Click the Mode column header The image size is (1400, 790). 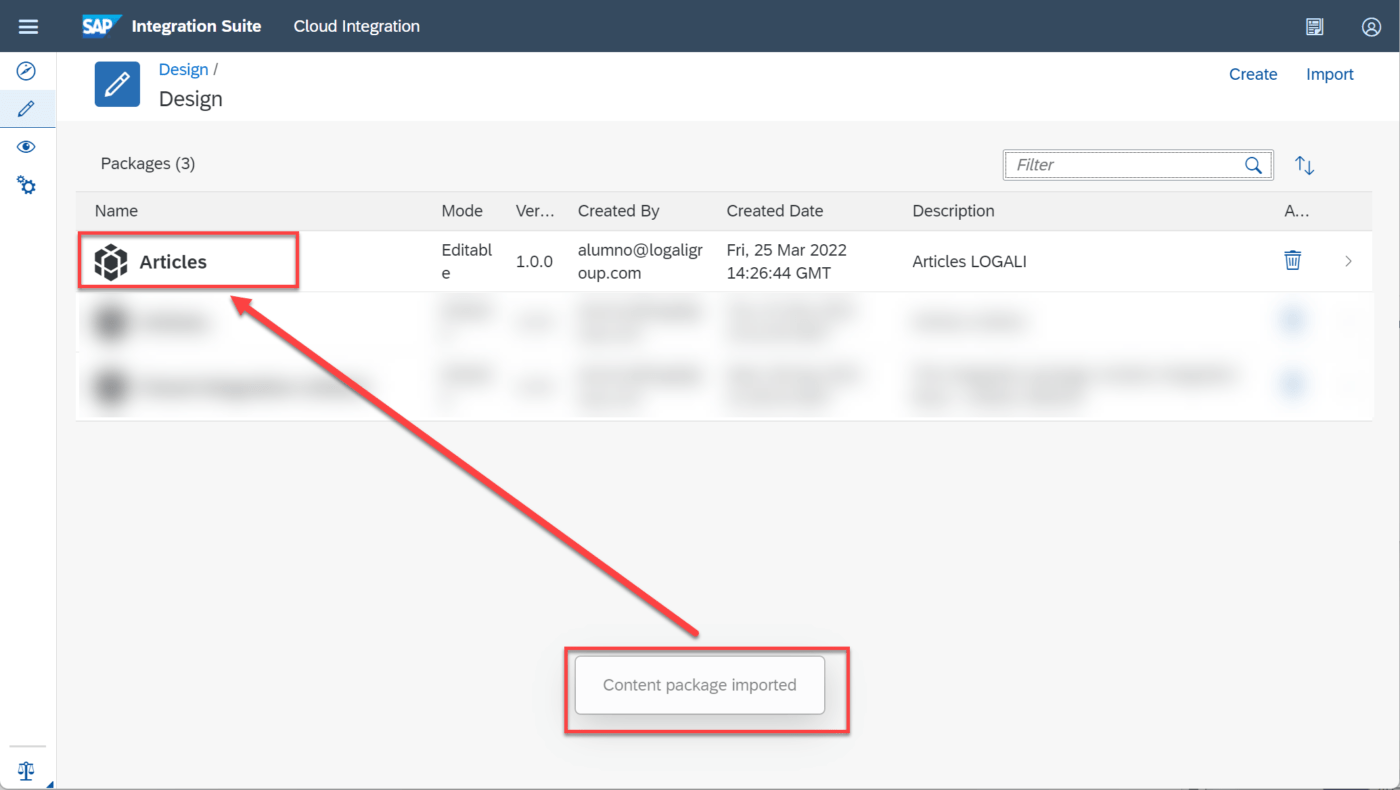(x=462, y=211)
